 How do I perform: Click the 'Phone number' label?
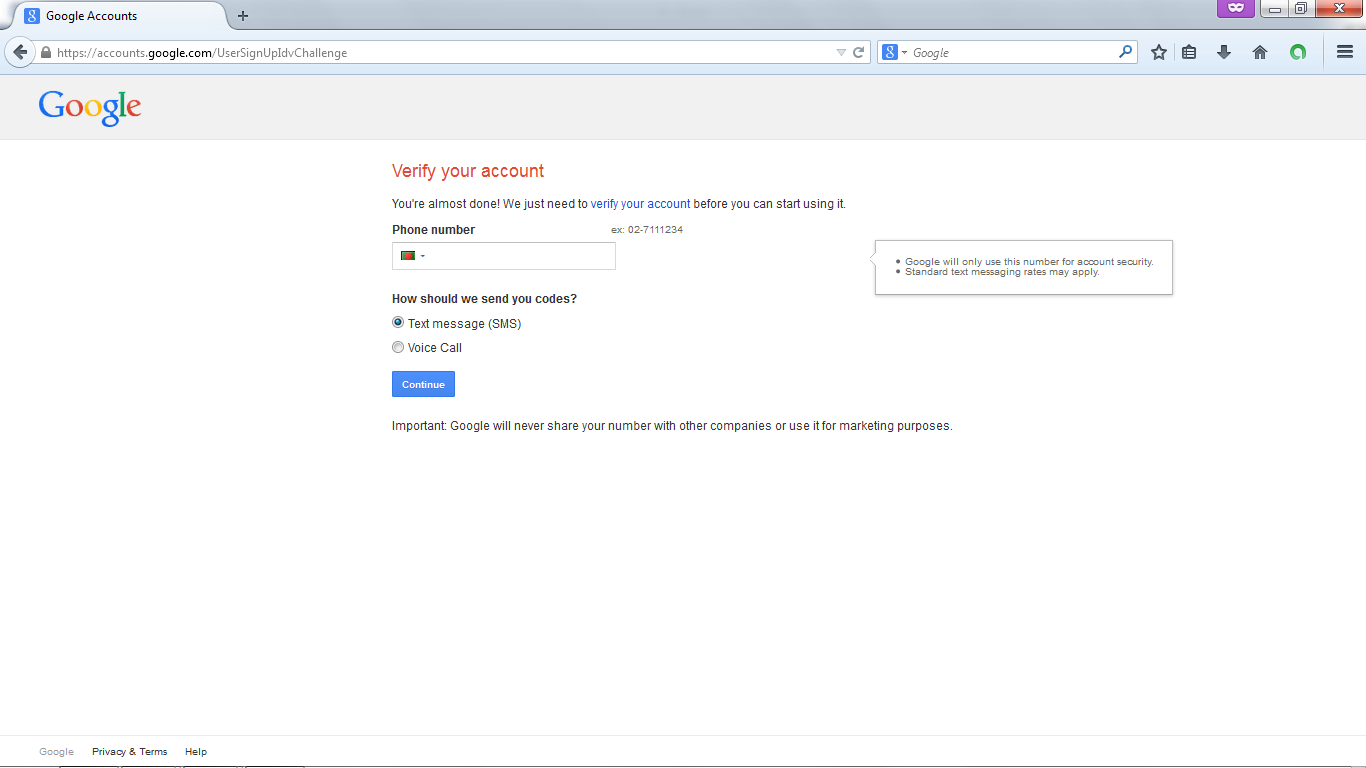433,230
